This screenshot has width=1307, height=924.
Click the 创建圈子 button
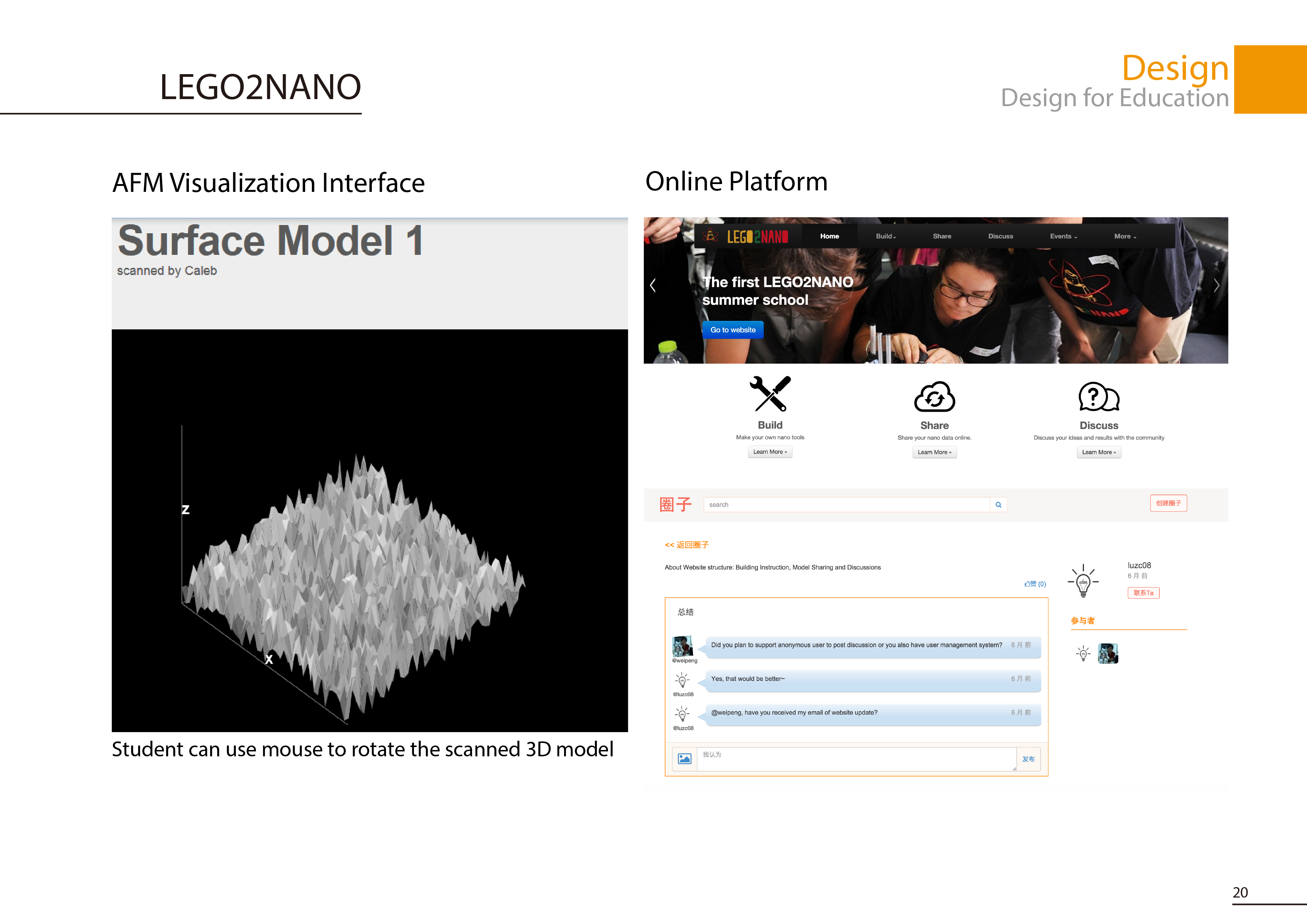coord(1168,503)
